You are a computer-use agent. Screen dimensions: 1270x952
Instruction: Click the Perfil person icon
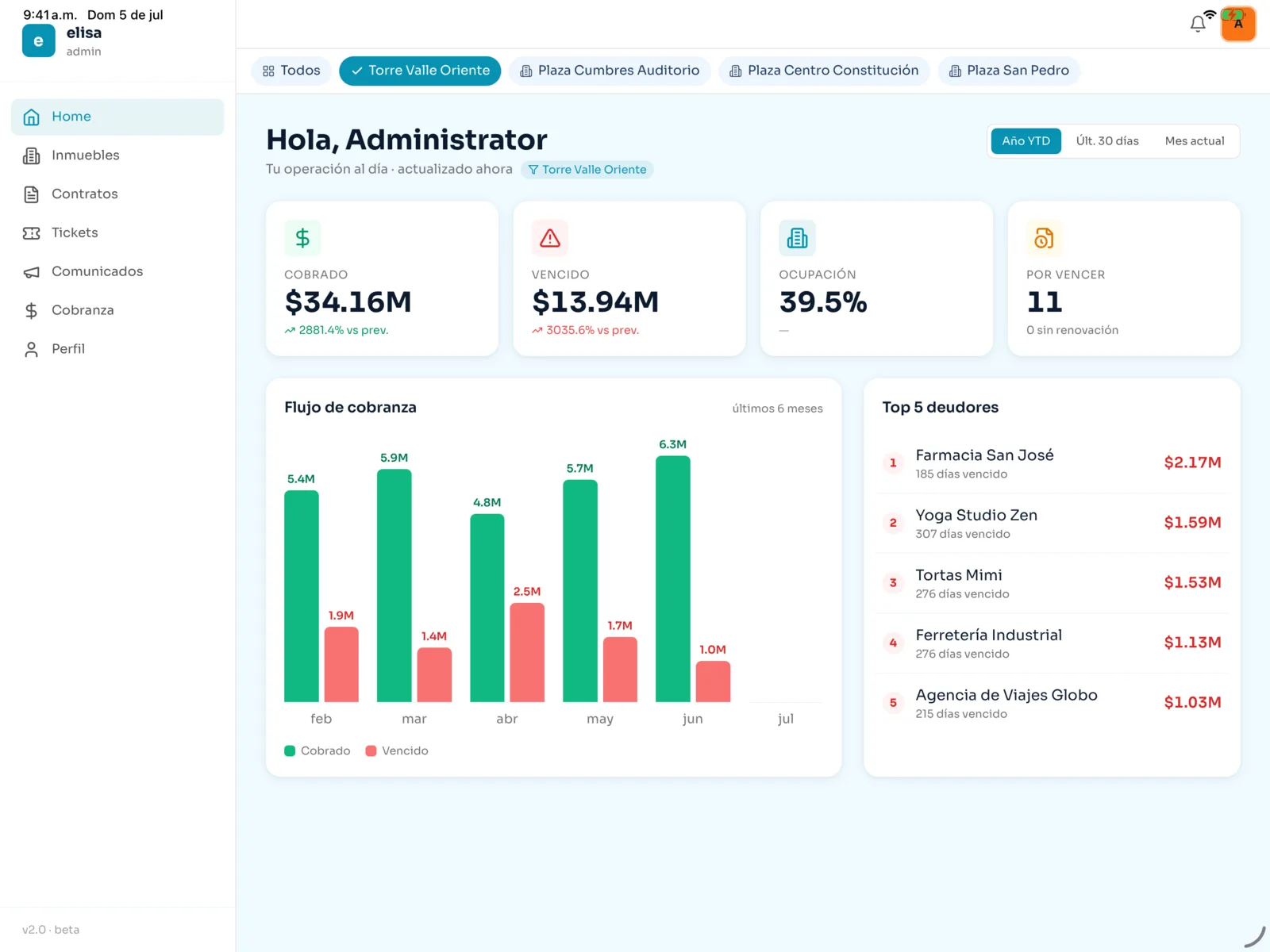pyautogui.click(x=32, y=350)
